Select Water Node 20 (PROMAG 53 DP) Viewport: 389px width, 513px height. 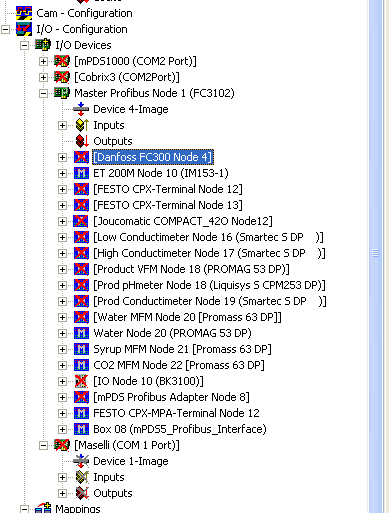[172, 333]
